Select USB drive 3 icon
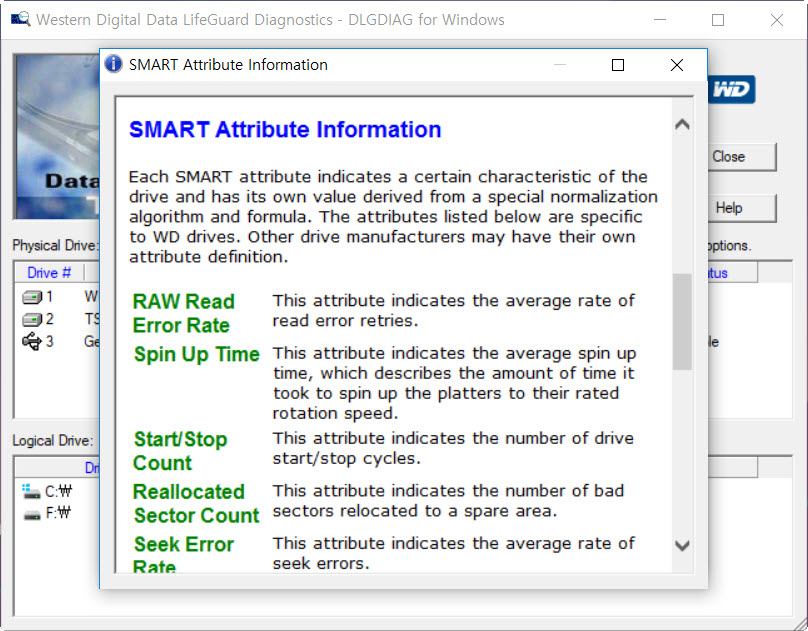The height and width of the screenshot is (631, 808). click(31, 342)
